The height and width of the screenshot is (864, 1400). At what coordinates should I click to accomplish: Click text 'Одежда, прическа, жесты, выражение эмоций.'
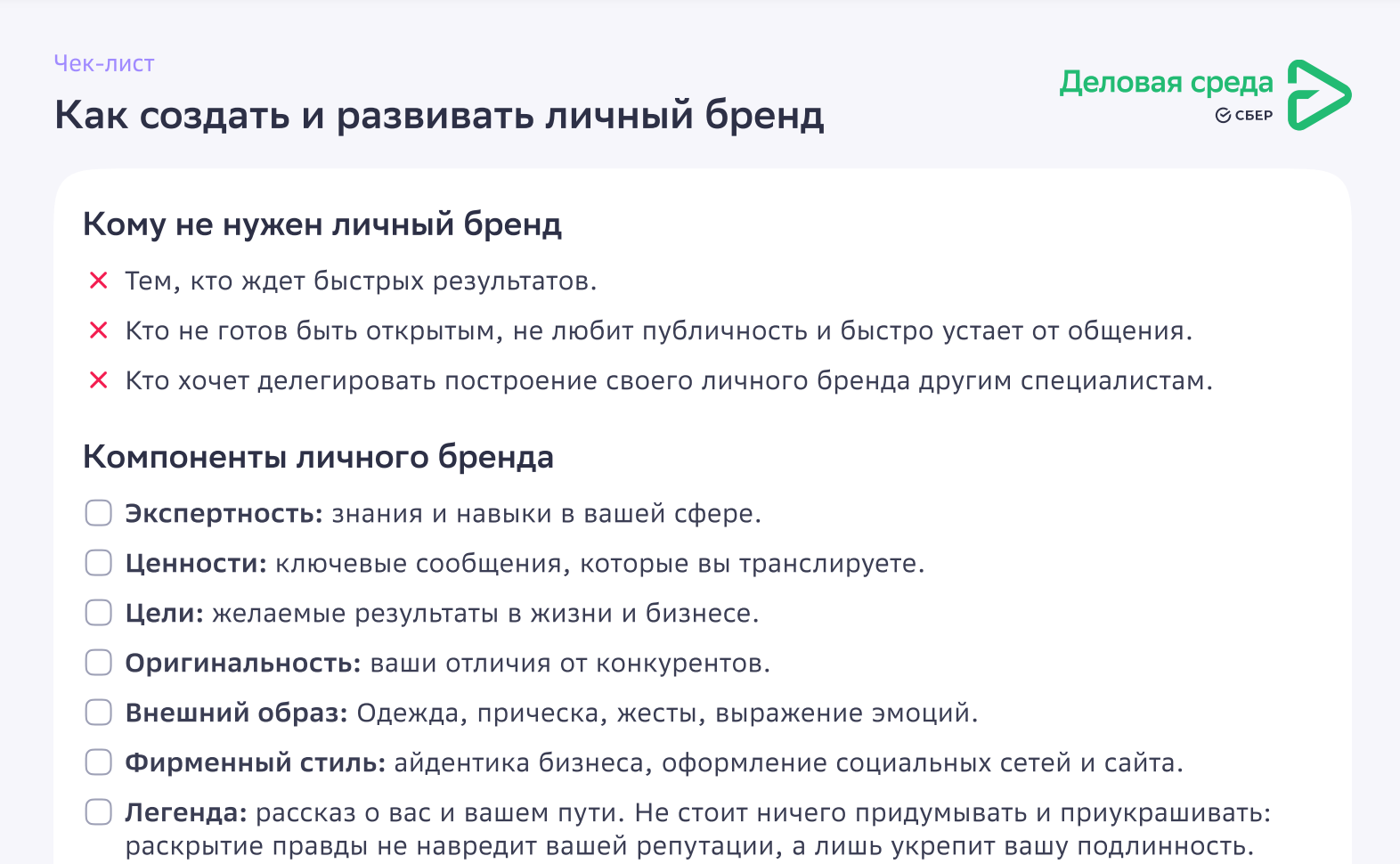tap(667, 713)
